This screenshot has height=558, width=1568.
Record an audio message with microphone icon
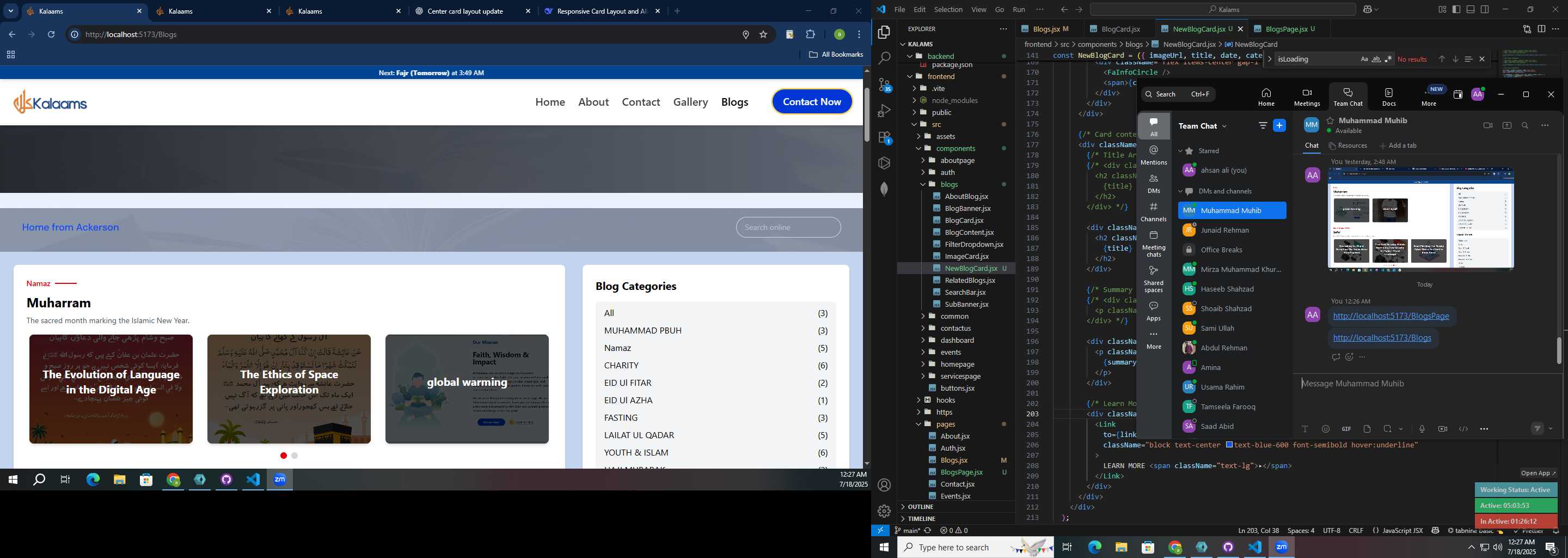coord(1422,429)
